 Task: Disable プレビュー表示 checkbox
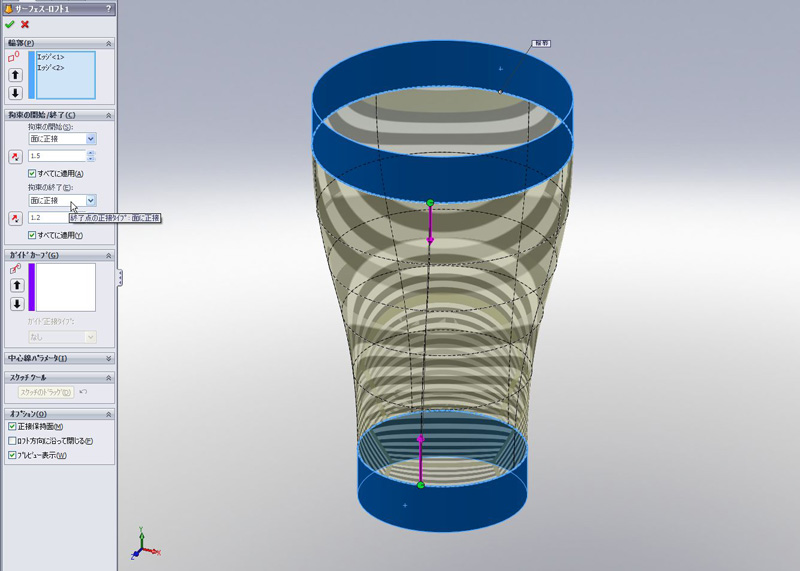pos(12,455)
